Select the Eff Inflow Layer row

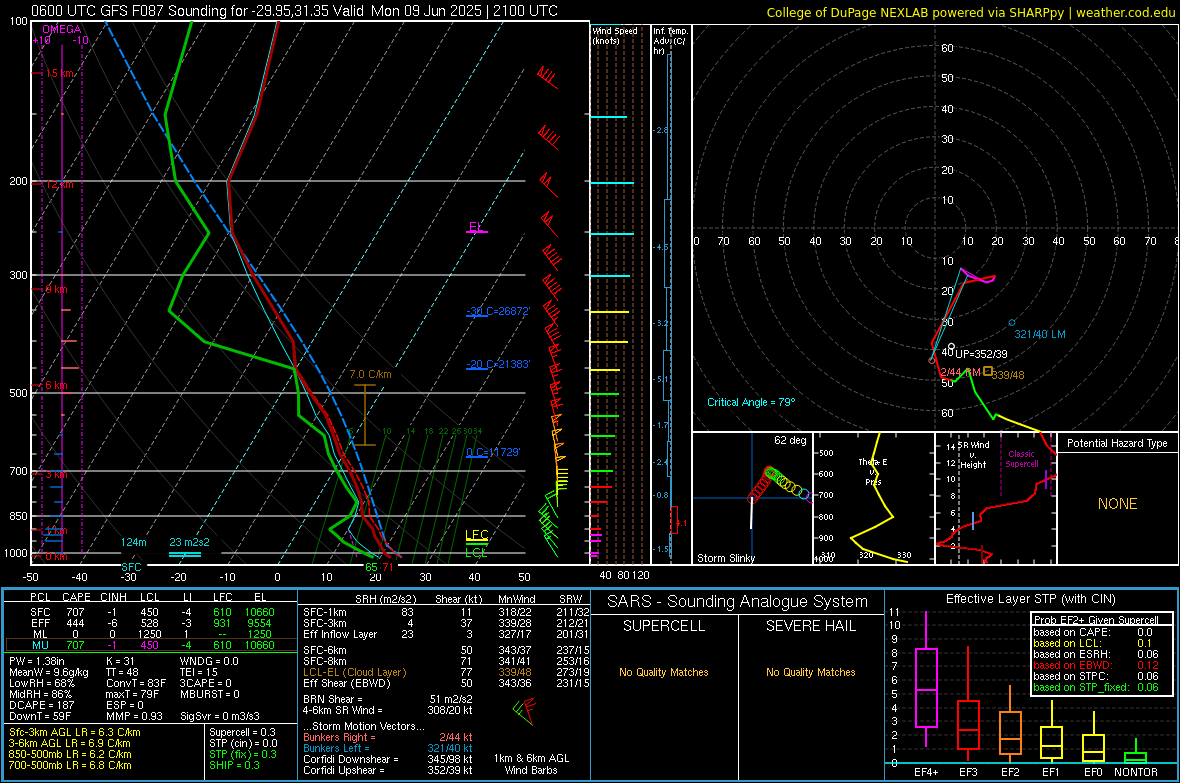(x=446, y=634)
